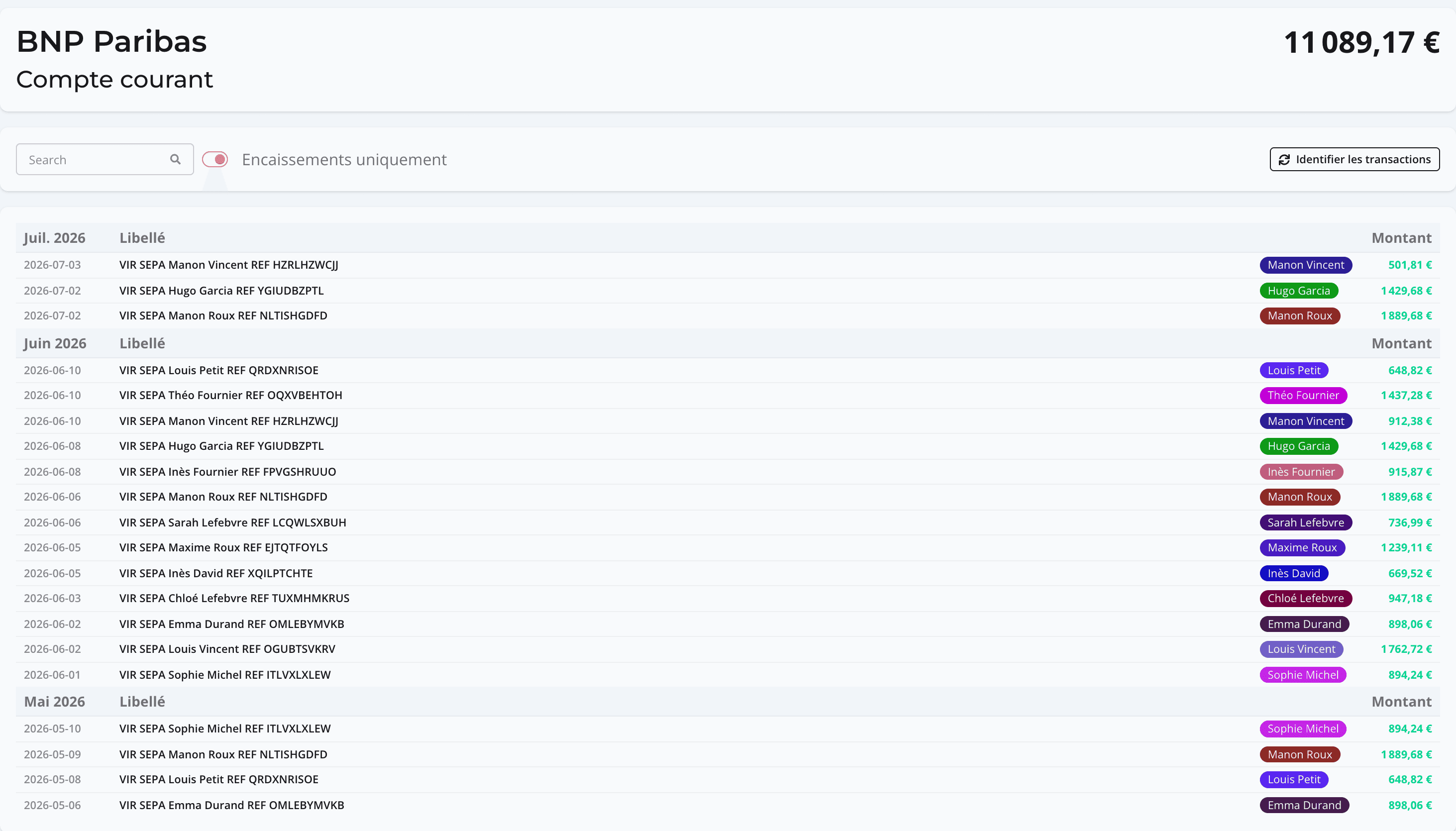This screenshot has height=831, width=1456.
Task: Click Manon Vincent tag on 2026-06-10 row
Action: click(1305, 421)
